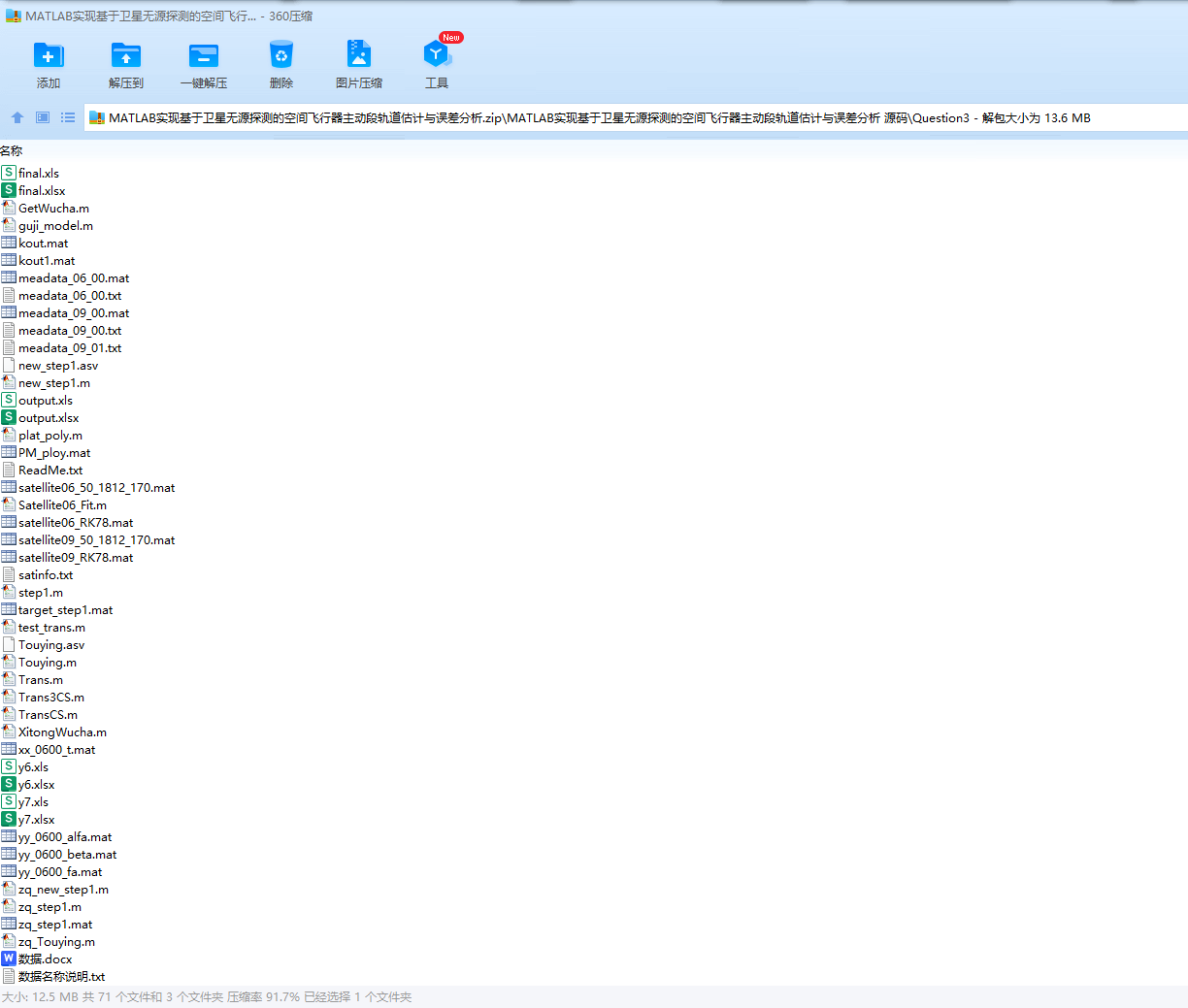Select the new_step1.asv file icon

point(9,365)
